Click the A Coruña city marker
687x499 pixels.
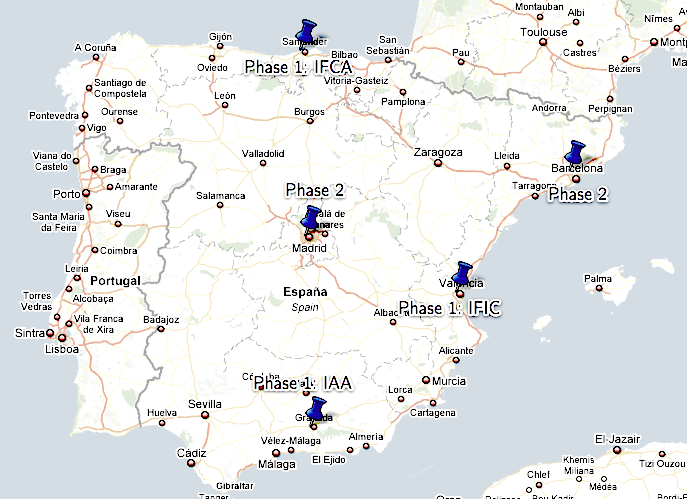[96, 57]
